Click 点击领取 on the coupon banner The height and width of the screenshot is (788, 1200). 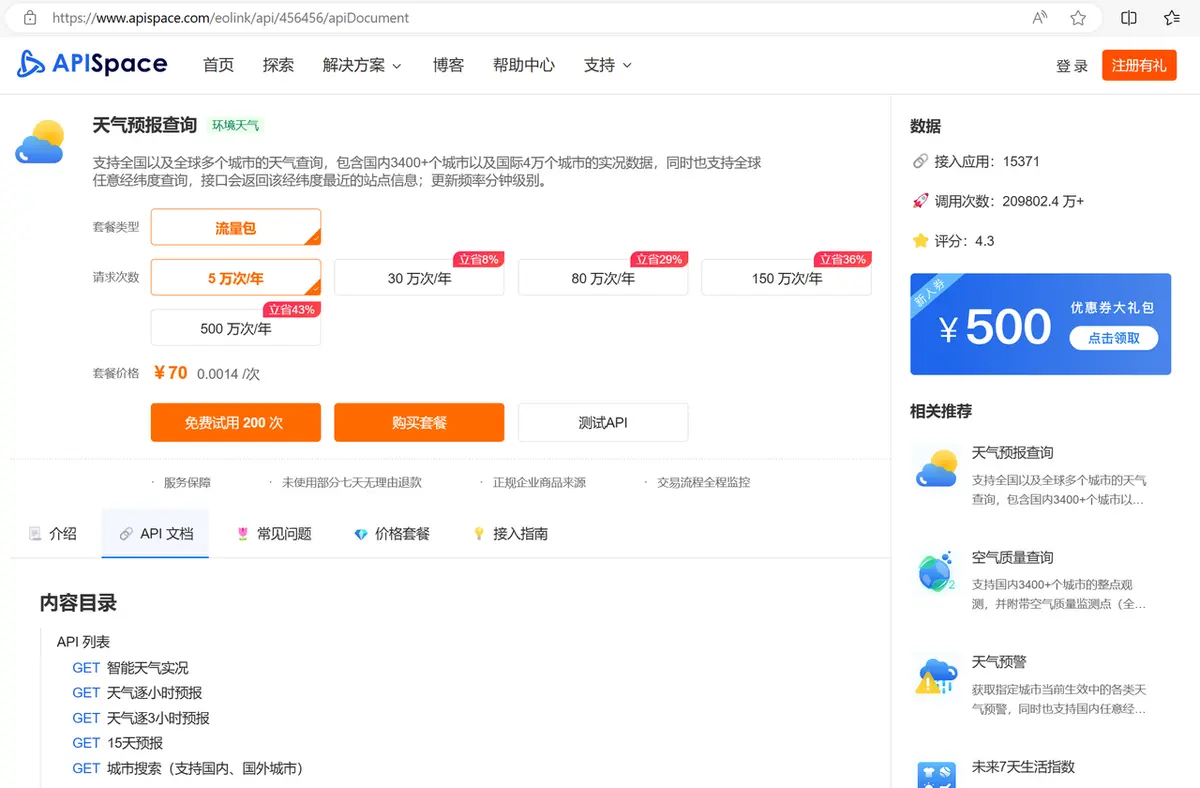click(1114, 338)
